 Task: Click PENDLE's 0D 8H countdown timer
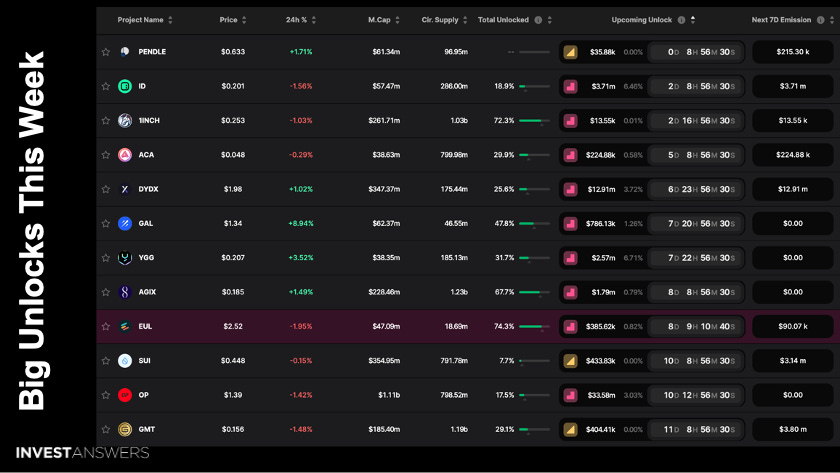(695, 52)
